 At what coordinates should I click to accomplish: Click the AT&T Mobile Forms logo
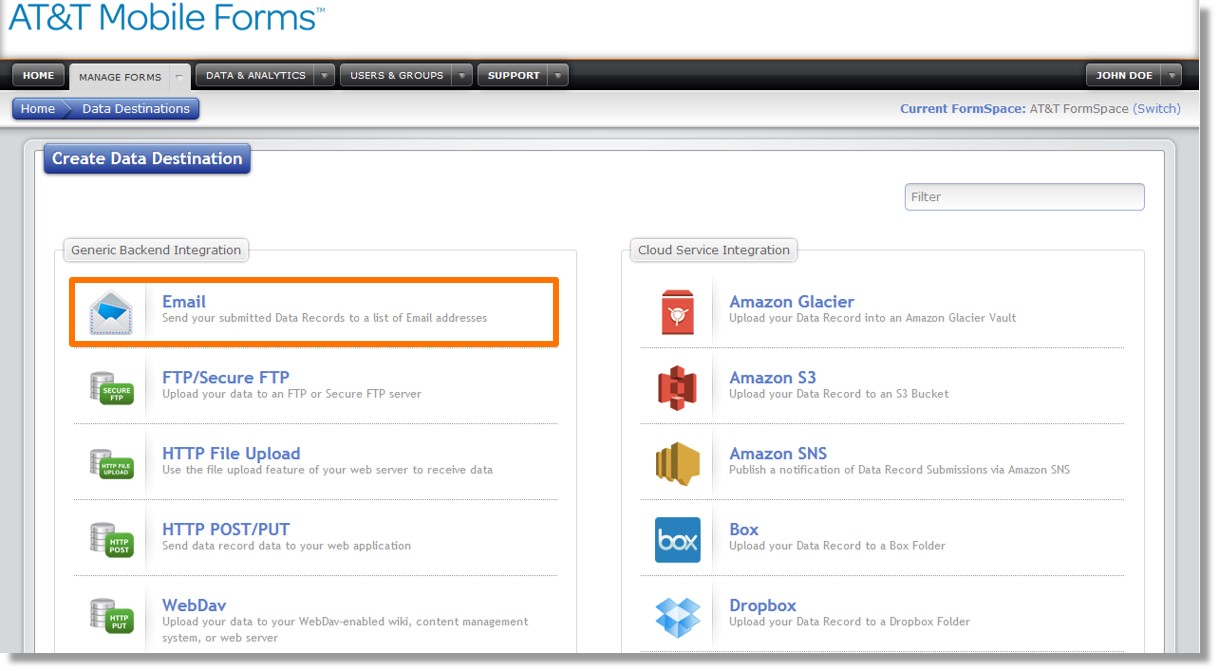[x=166, y=17]
